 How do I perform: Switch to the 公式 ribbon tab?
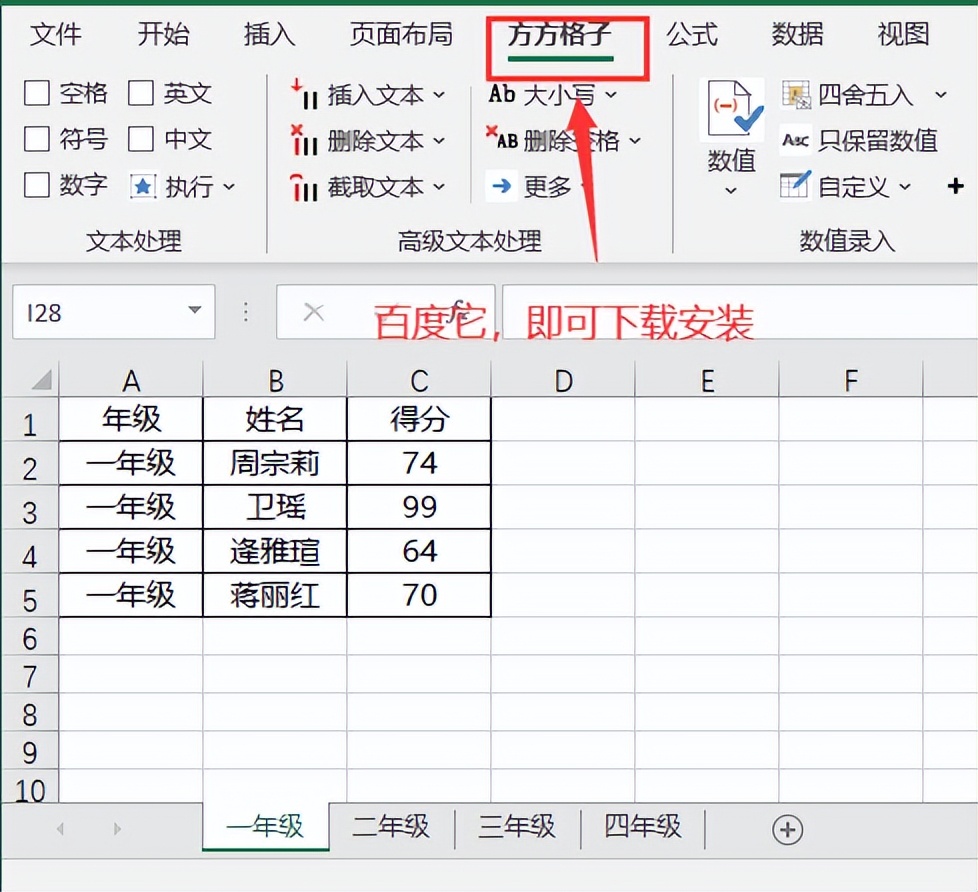[692, 34]
